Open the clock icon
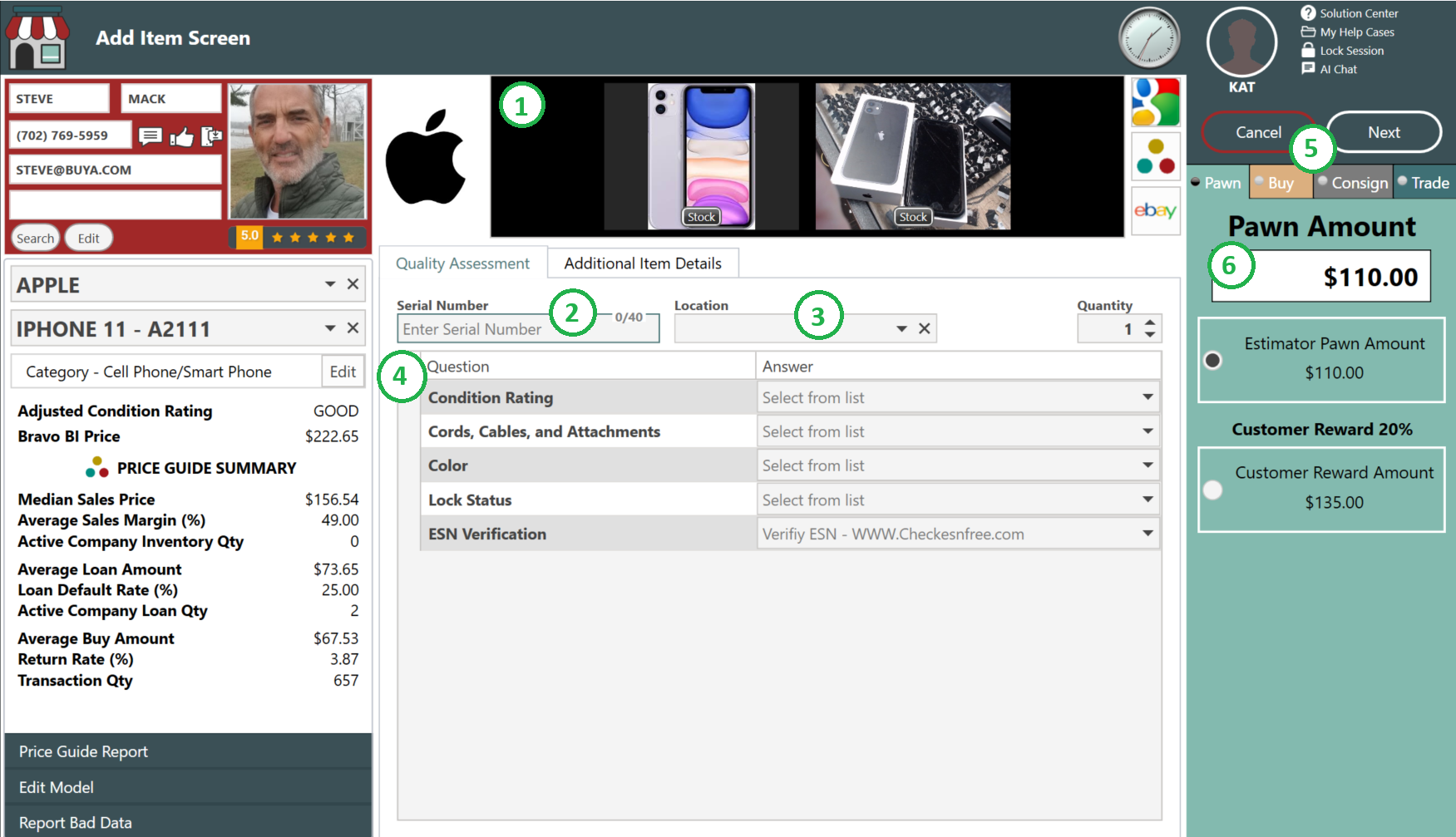The width and height of the screenshot is (1456, 837). point(1149,38)
